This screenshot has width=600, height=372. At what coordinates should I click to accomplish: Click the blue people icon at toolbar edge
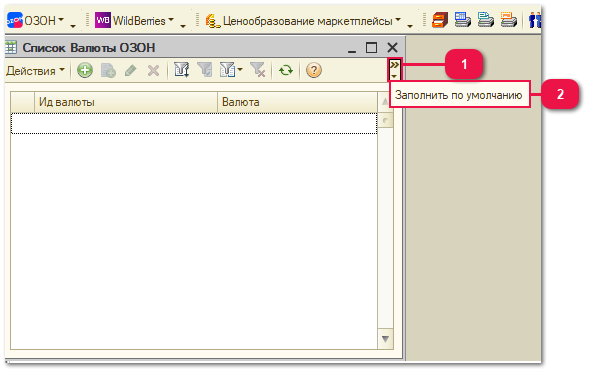[535, 20]
